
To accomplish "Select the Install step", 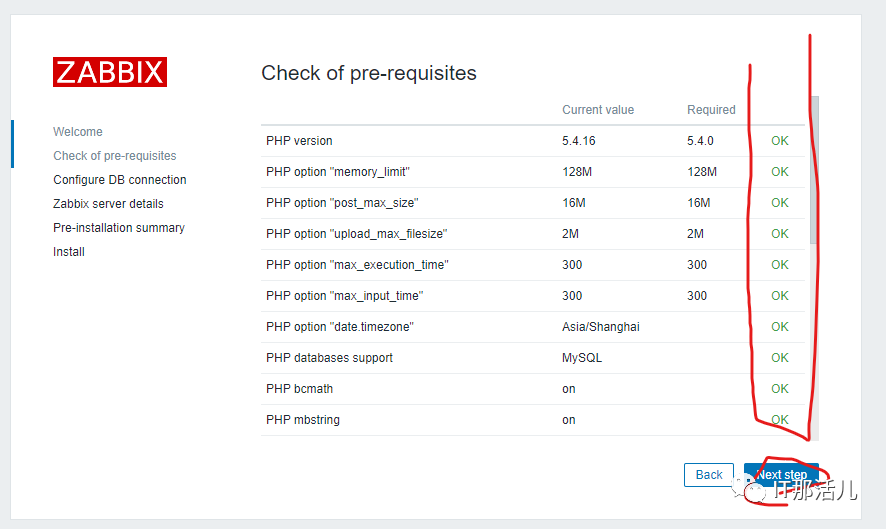I will point(69,252).
